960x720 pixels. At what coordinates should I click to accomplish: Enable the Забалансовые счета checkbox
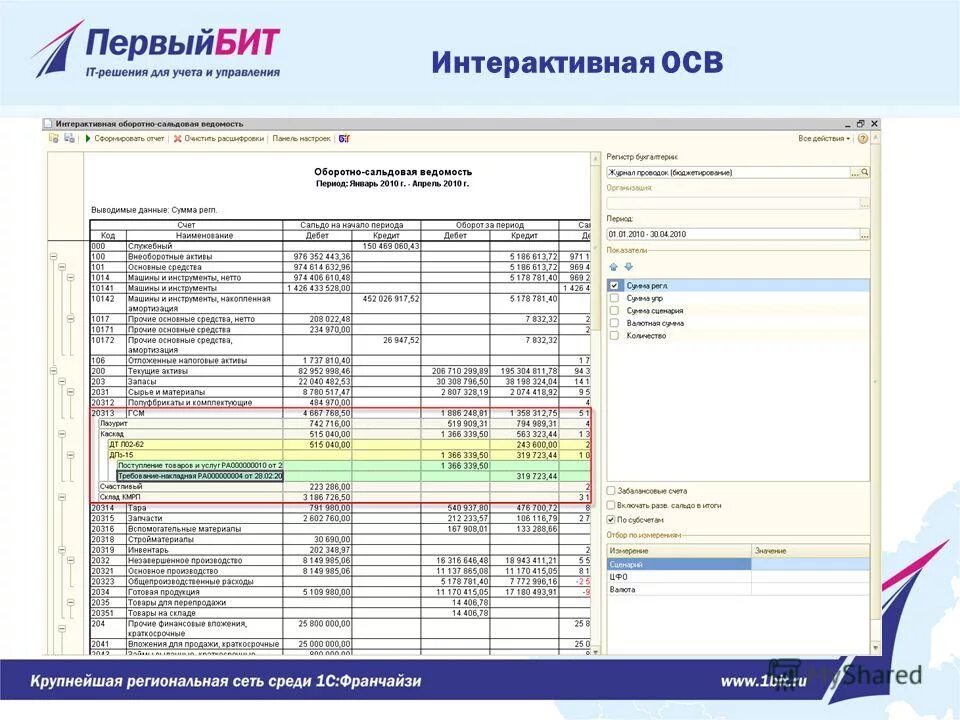tap(613, 493)
